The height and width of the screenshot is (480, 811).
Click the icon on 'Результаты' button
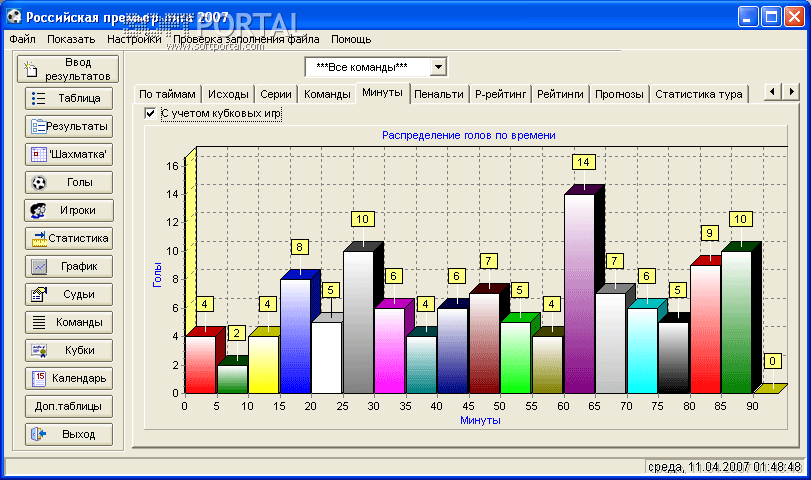(39, 126)
